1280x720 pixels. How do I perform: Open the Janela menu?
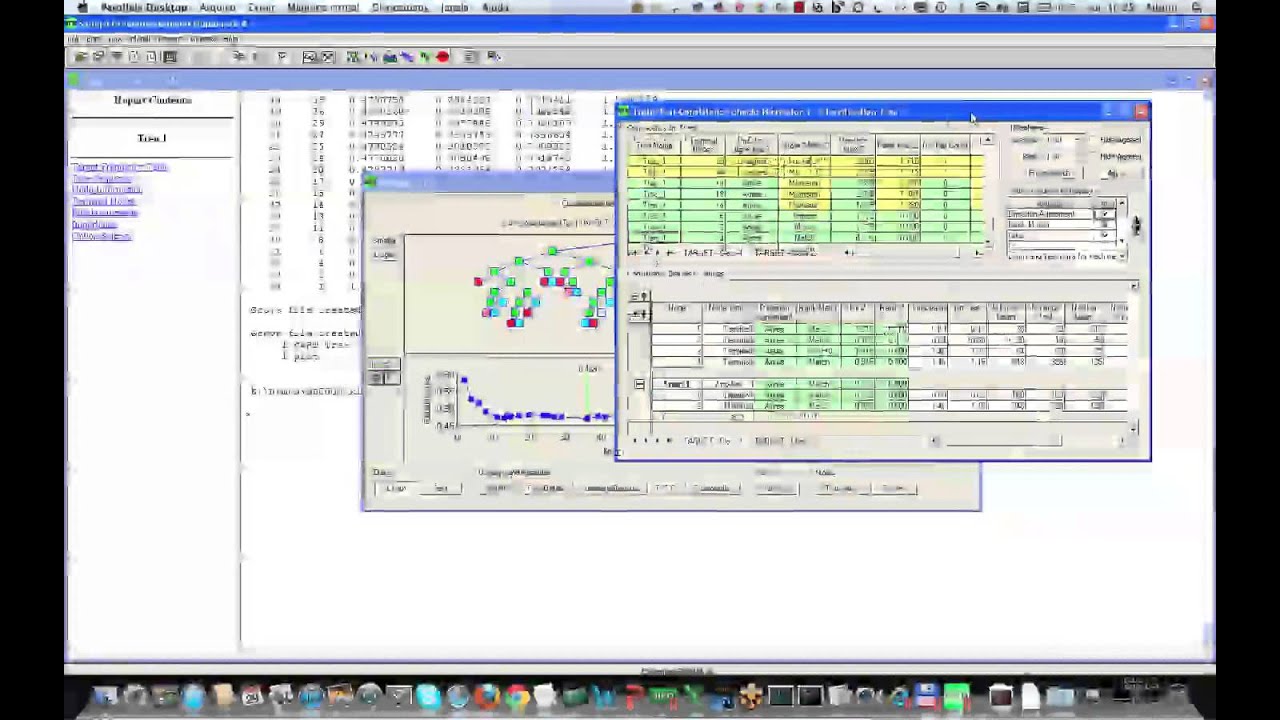tap(455, 7)
